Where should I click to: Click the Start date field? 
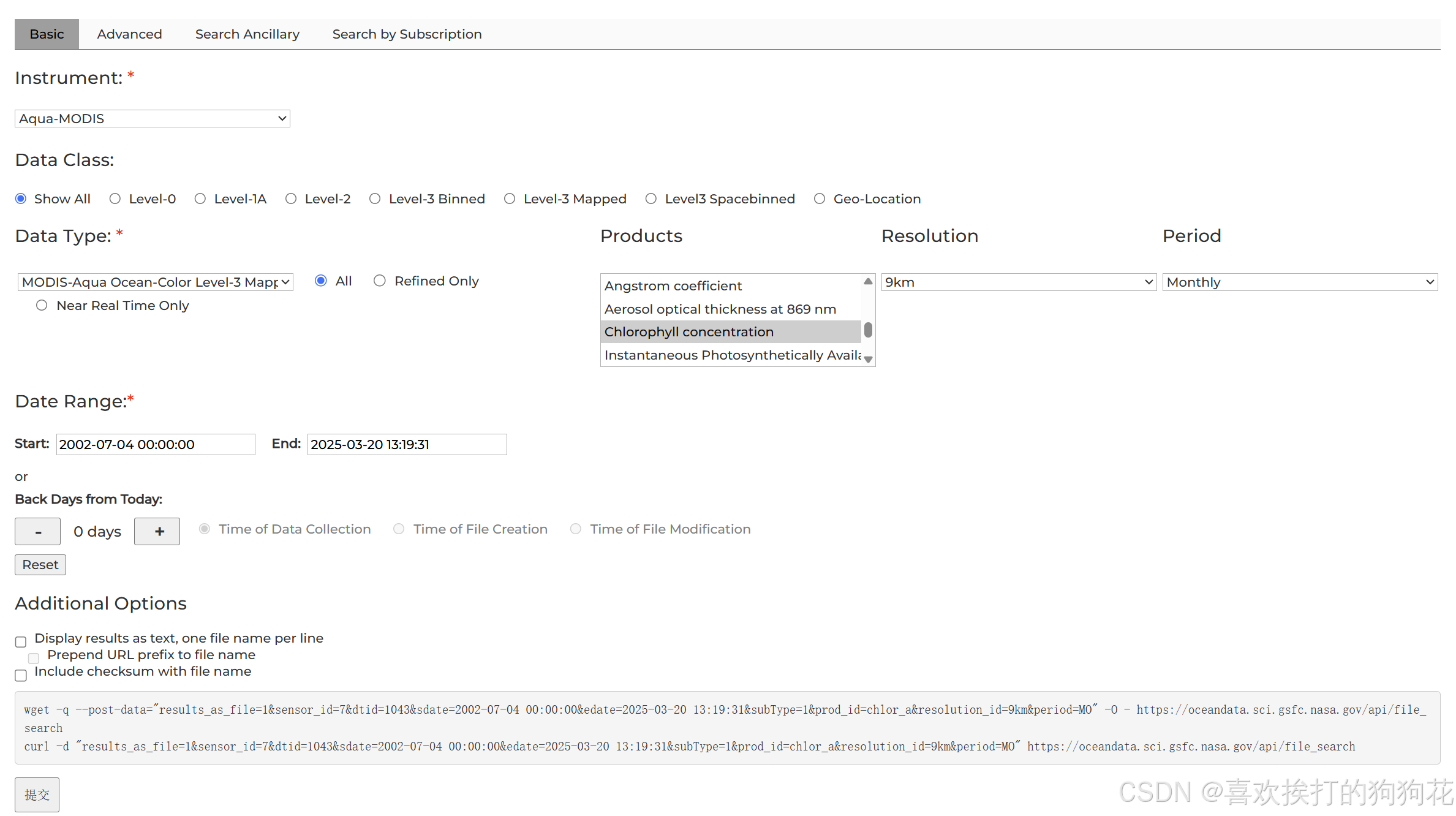[x=156, y=445]
